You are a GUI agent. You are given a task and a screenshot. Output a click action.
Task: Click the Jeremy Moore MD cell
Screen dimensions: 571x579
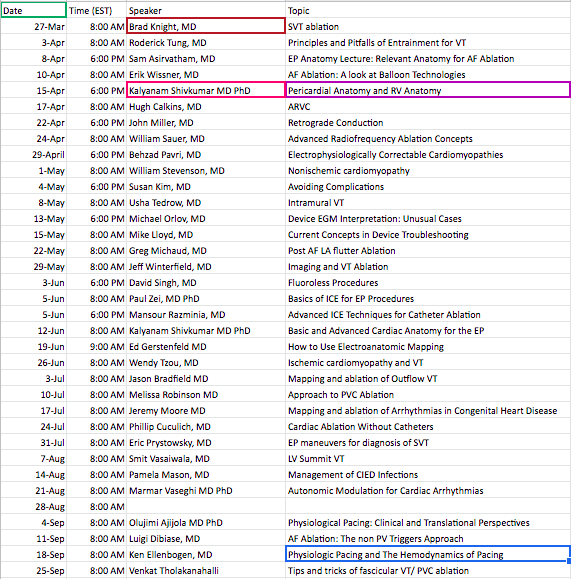point(206,410)
